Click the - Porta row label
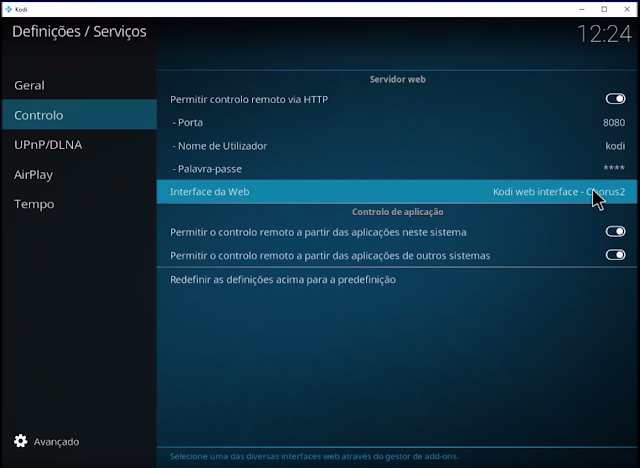This screenshot has width=640, height=468. [x=187, y=122]
